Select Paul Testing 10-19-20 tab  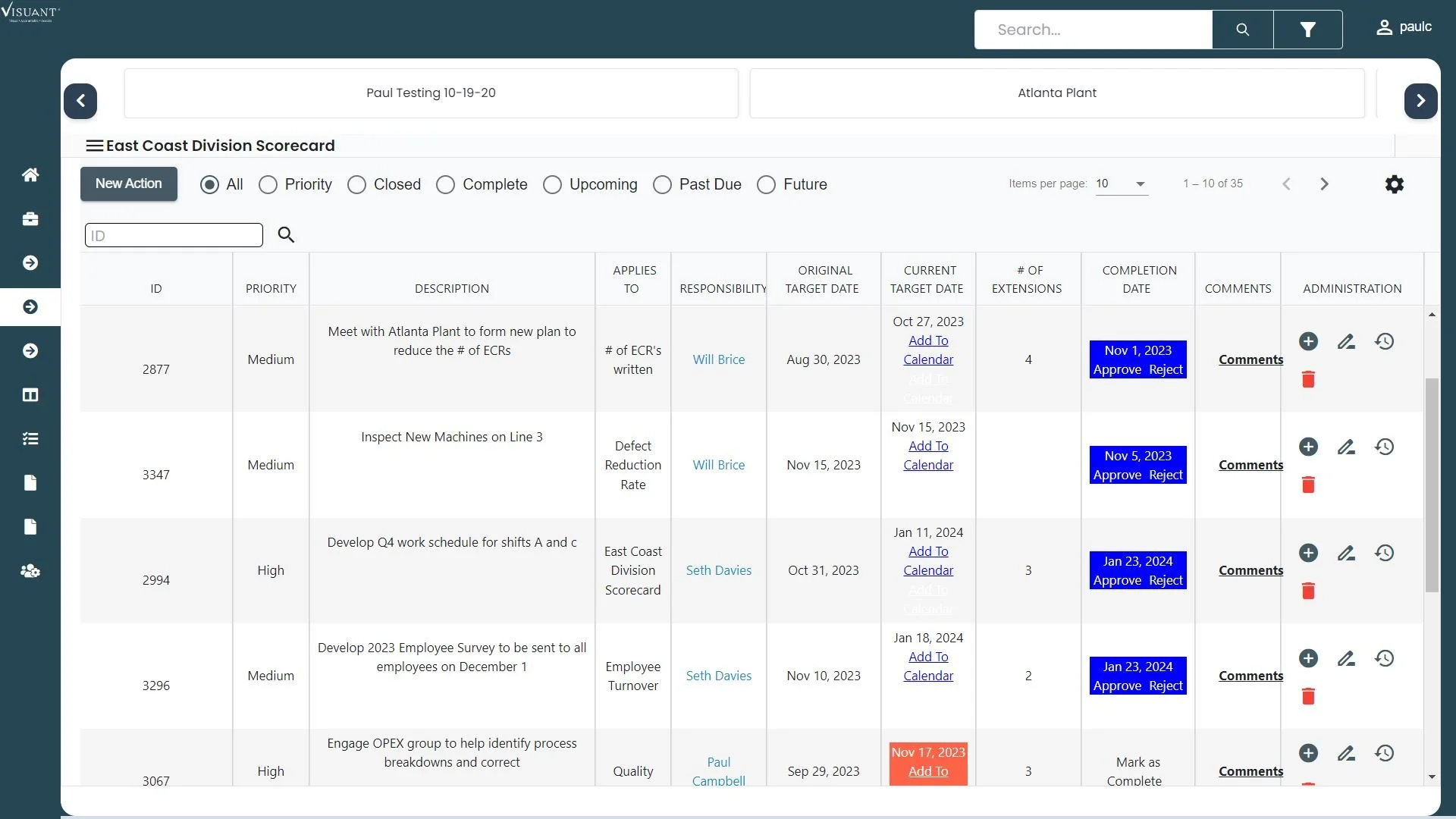pos(431,93)
